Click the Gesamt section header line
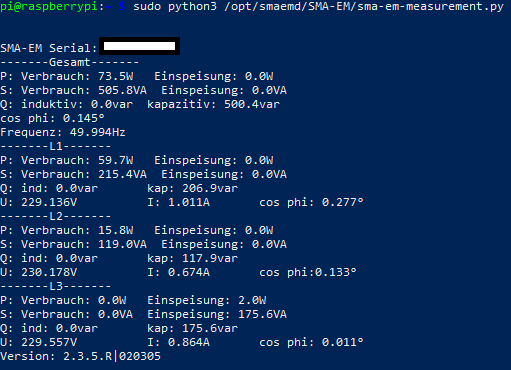Image resolution: width=511 pixels, height=370 pixels. [x=69, y=62]
